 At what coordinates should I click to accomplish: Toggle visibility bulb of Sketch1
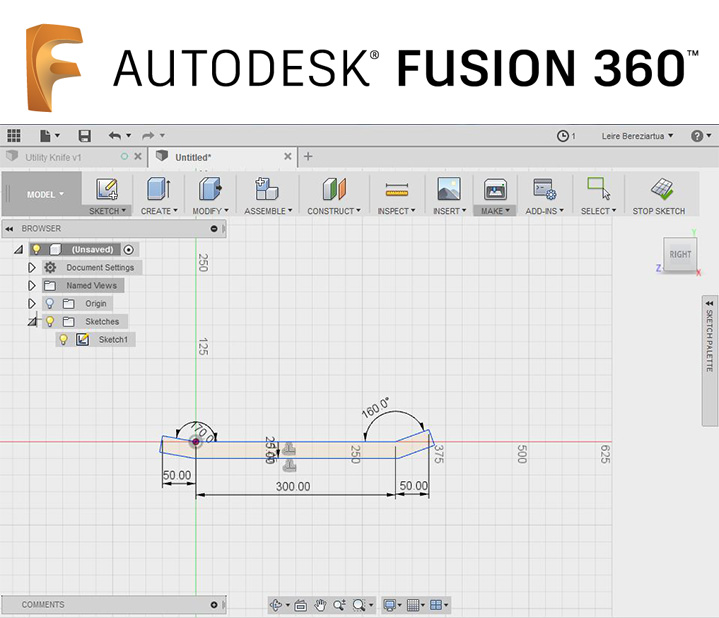[x=63, y=340]
